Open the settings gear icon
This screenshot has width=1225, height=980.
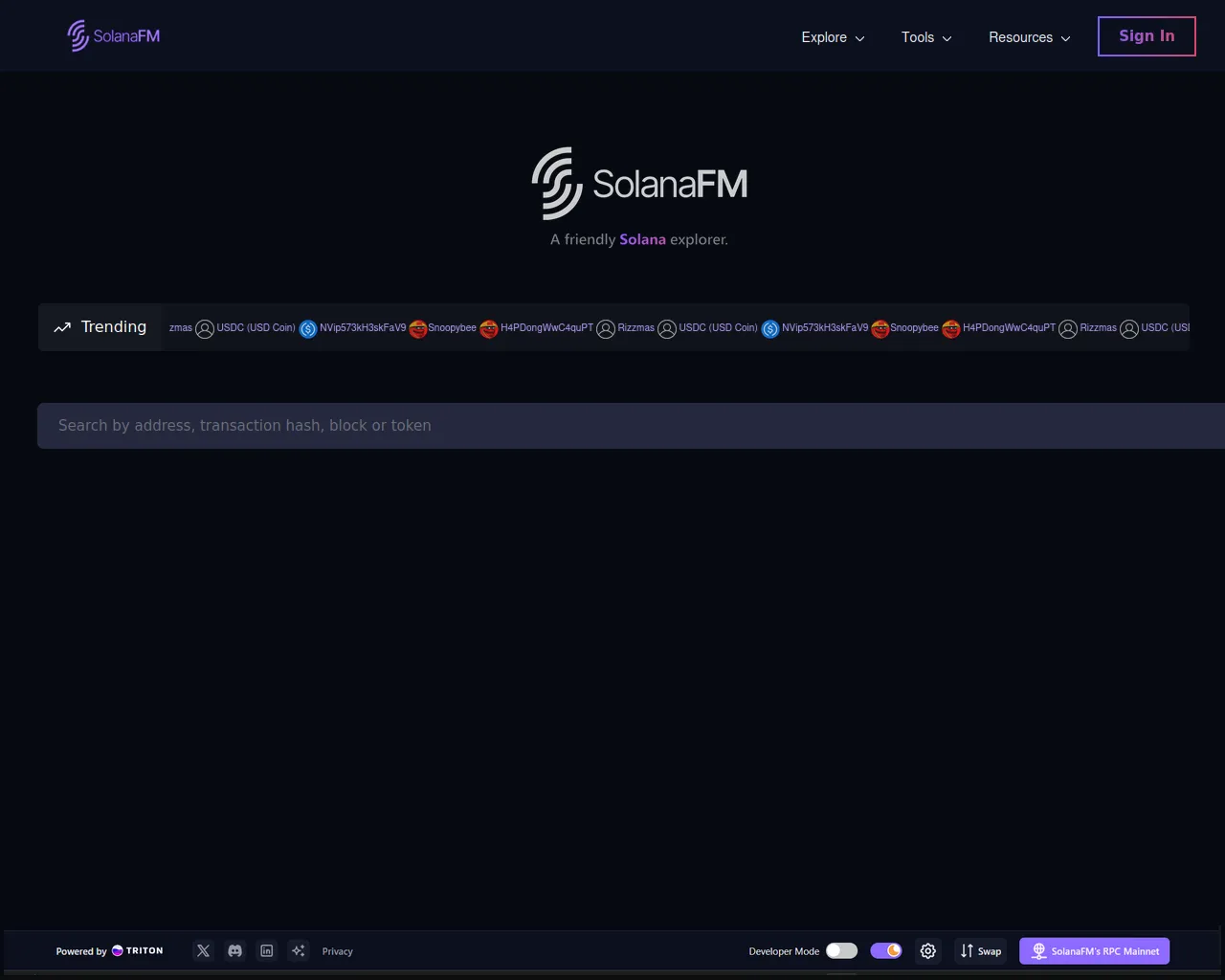point(928,951)
